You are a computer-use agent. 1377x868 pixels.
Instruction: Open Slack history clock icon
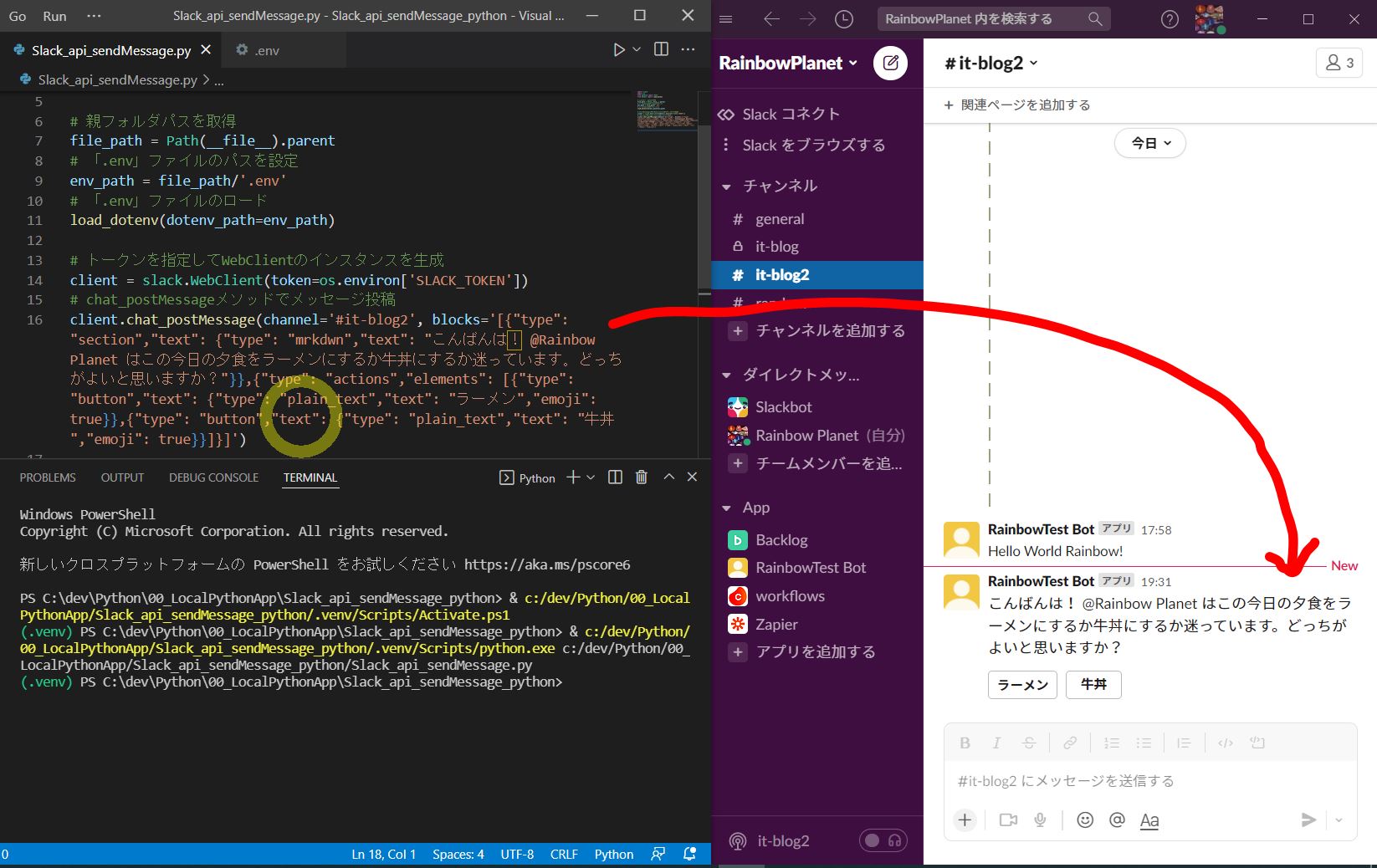(844, 18)
